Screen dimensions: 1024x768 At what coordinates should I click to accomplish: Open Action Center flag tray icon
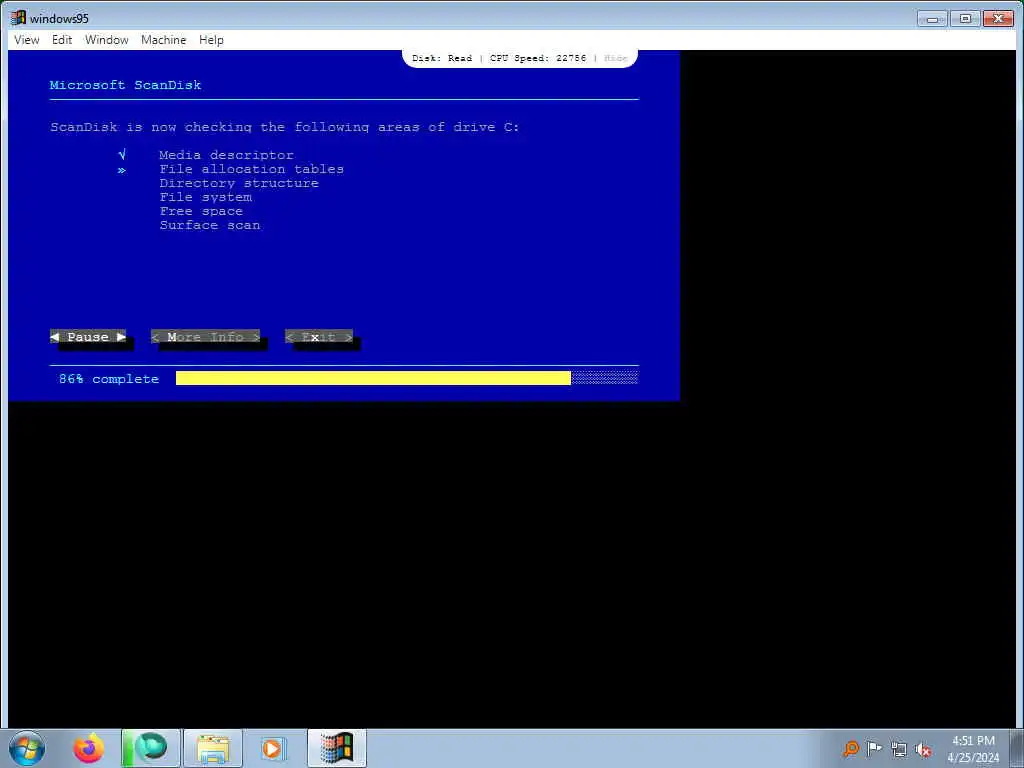(874, 749)
